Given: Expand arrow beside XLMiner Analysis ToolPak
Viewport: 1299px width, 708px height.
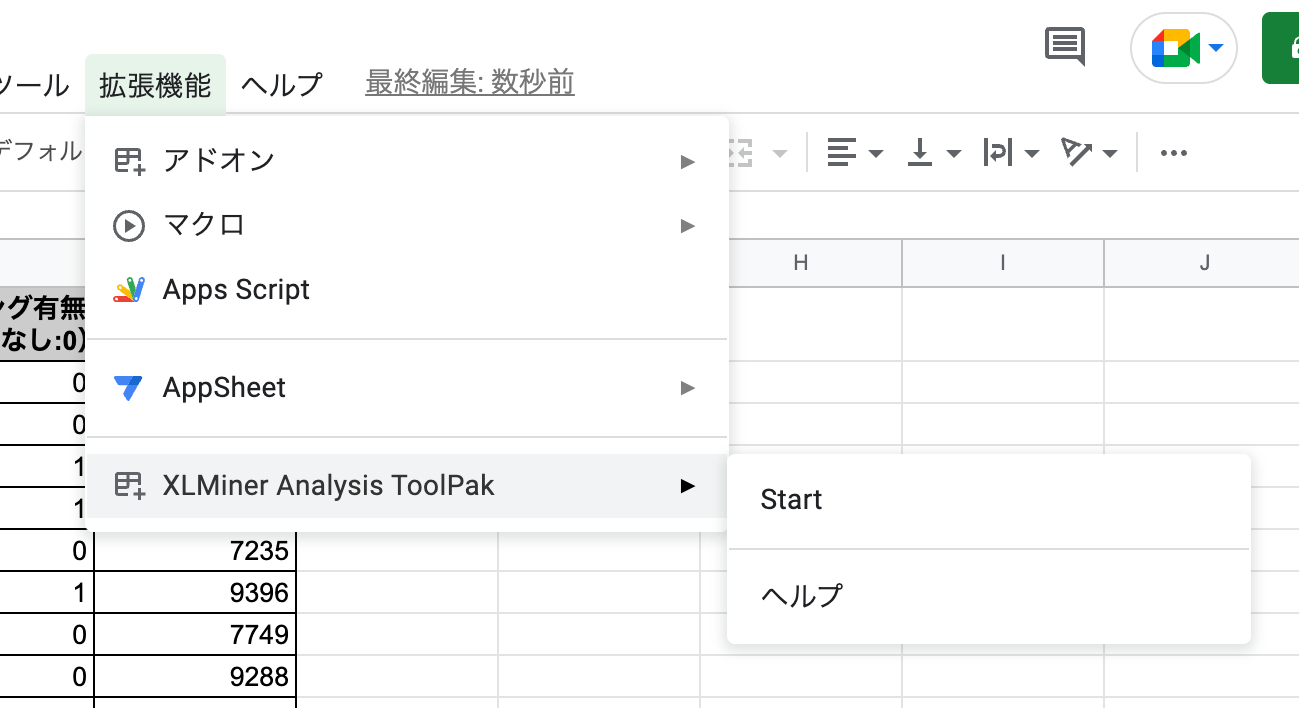Looking at the screenshot, I should pyautogui.click(x=687, y=486).
